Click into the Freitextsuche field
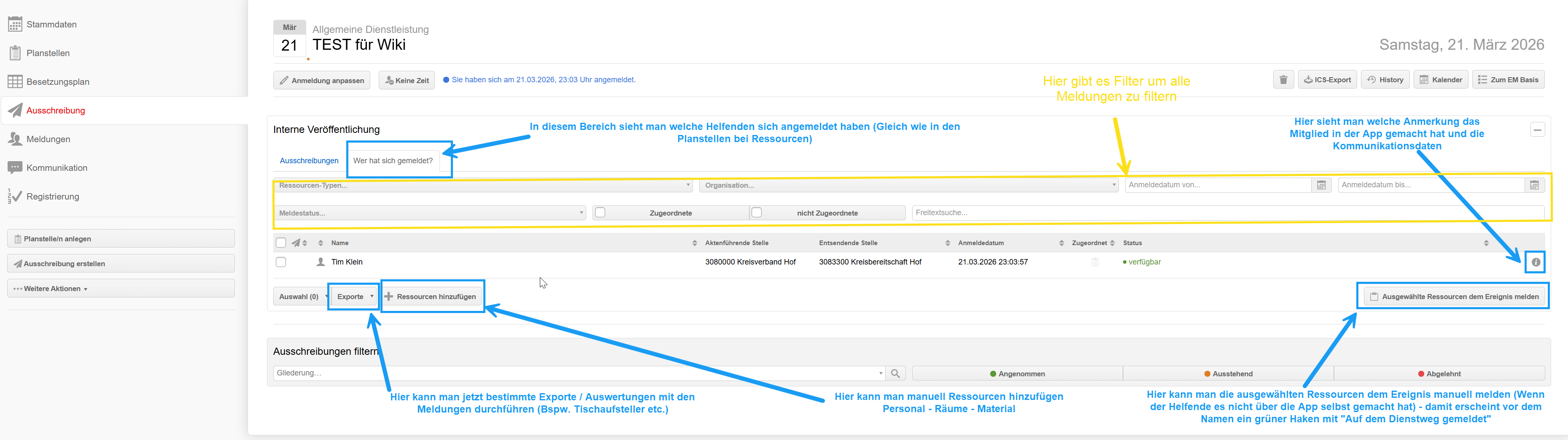The width and height of the screenshot is (1568, 440). [x=1226, y=213]
